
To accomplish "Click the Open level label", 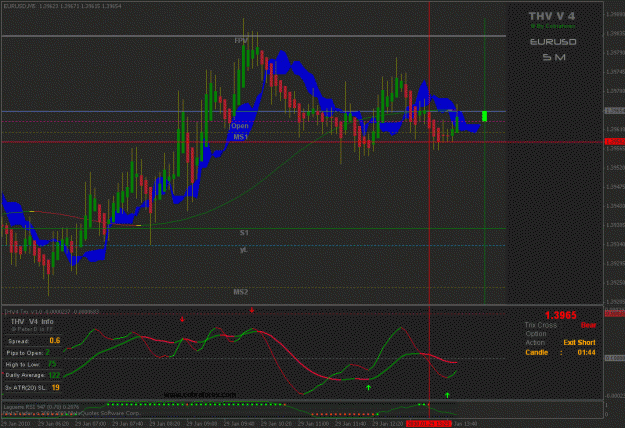I will (x=240, y=126).
